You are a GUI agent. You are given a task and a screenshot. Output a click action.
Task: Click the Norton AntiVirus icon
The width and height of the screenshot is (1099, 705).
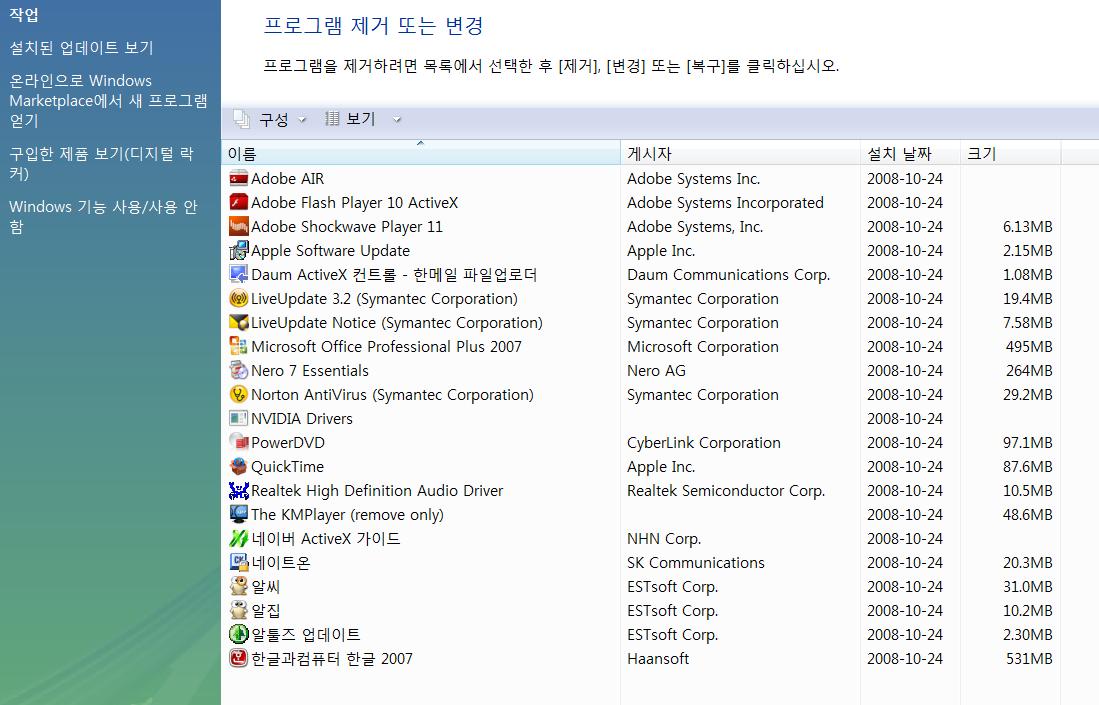238,395
